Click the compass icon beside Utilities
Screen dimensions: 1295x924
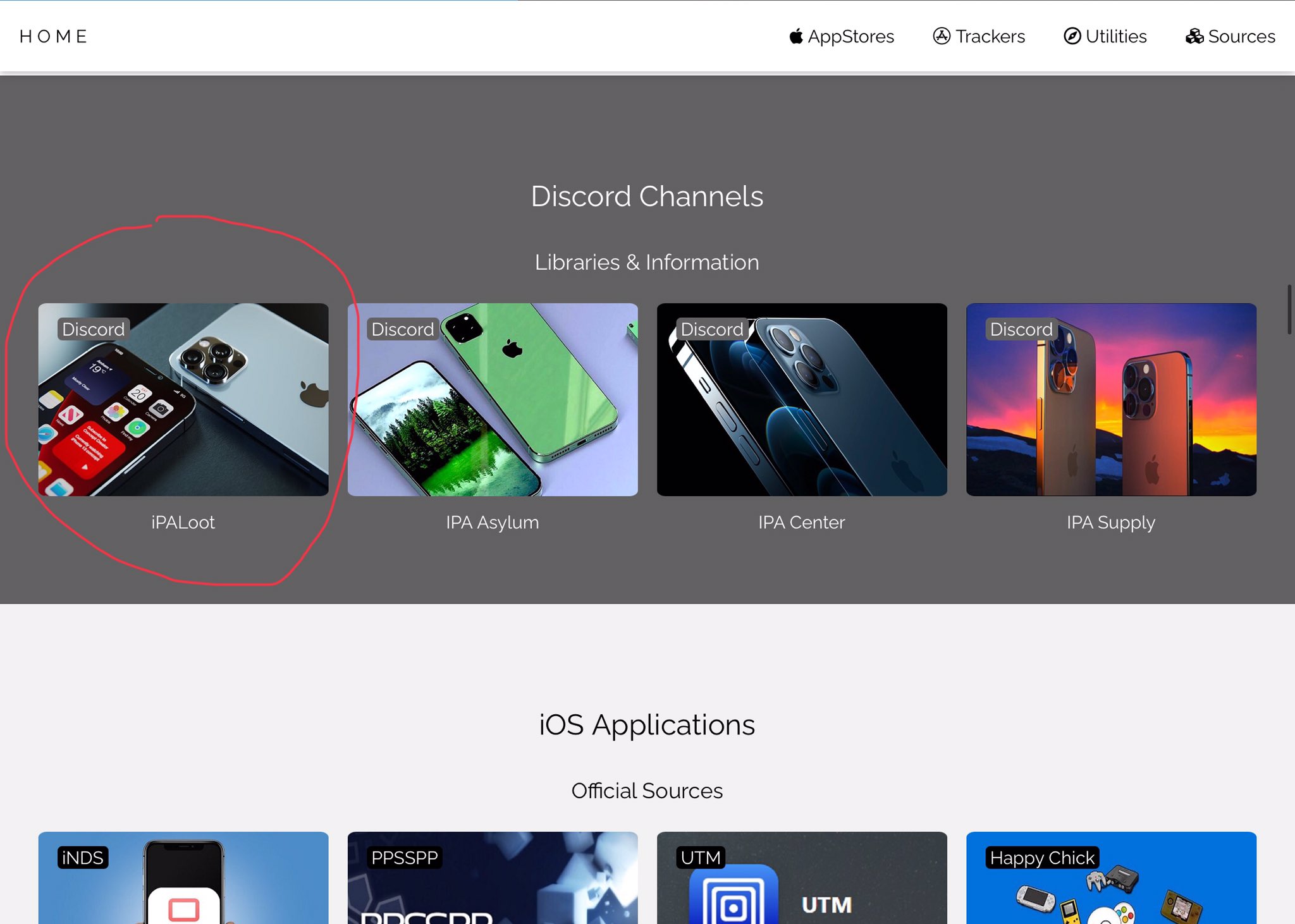[x=1072, y=37]
